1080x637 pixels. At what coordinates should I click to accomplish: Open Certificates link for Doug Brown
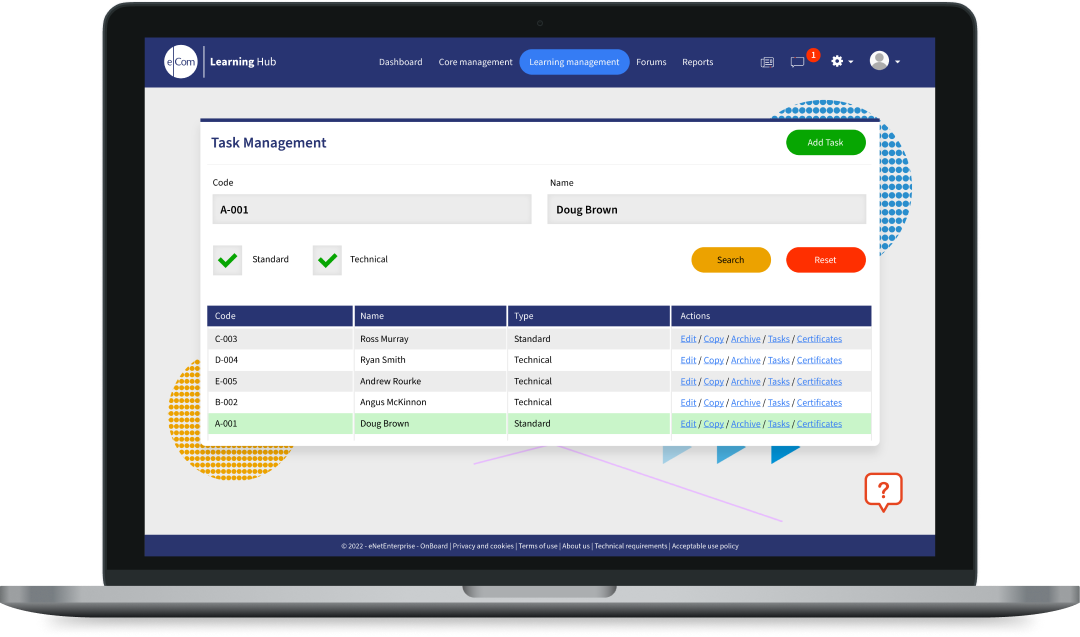tap(819, 423)
